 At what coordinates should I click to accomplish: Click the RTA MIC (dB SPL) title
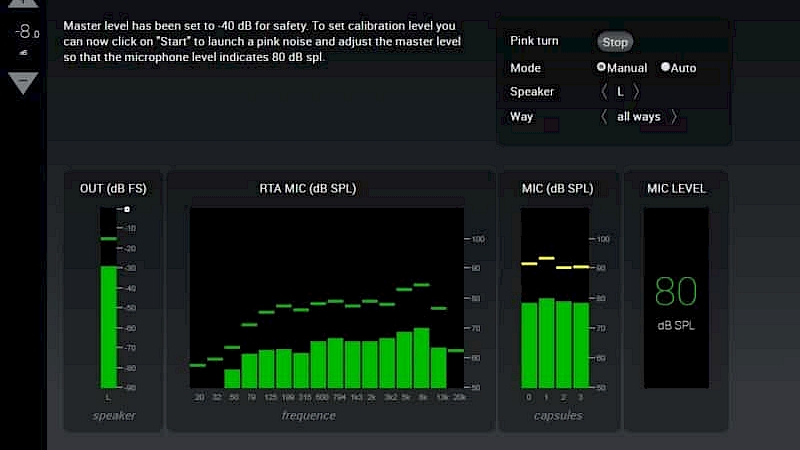point(308,189)
